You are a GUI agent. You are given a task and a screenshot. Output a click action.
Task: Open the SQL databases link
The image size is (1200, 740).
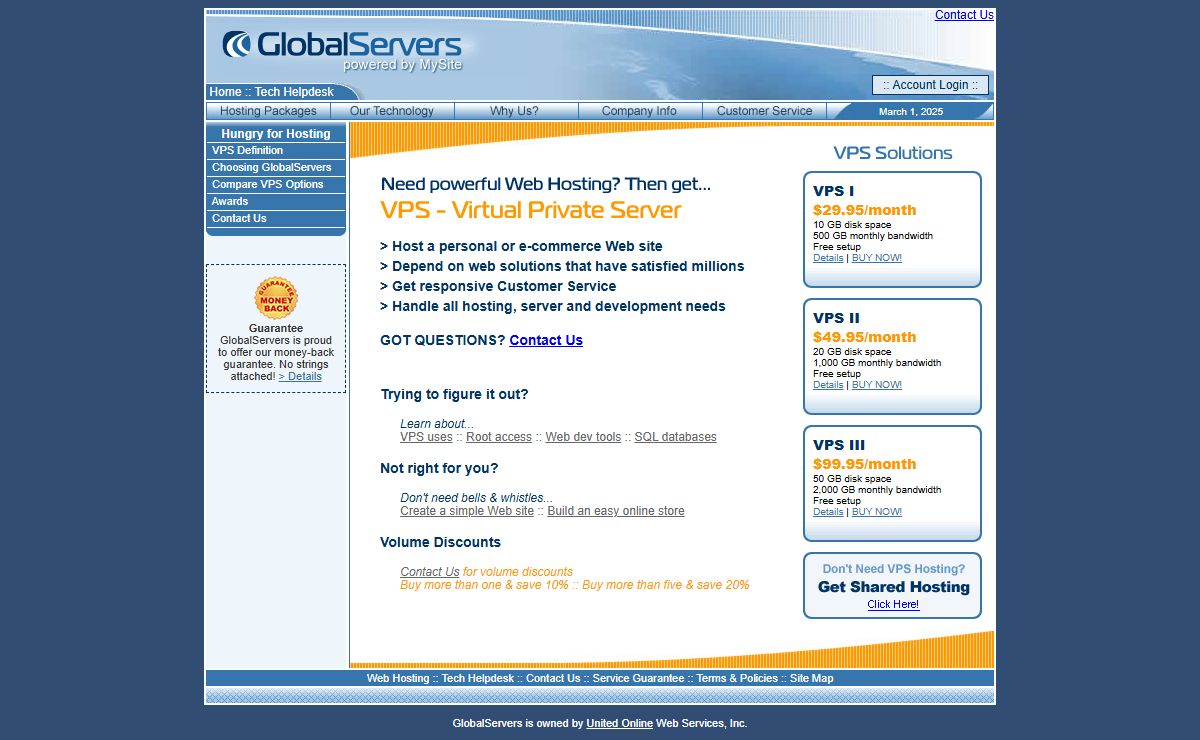point(675,437)
